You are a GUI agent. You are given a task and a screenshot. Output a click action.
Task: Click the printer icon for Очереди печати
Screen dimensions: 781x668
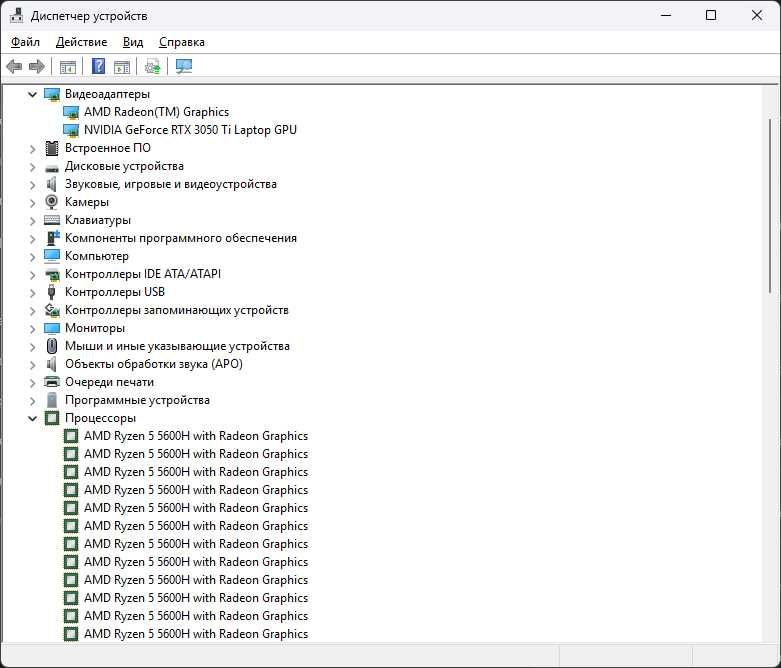tap(52, 382)
